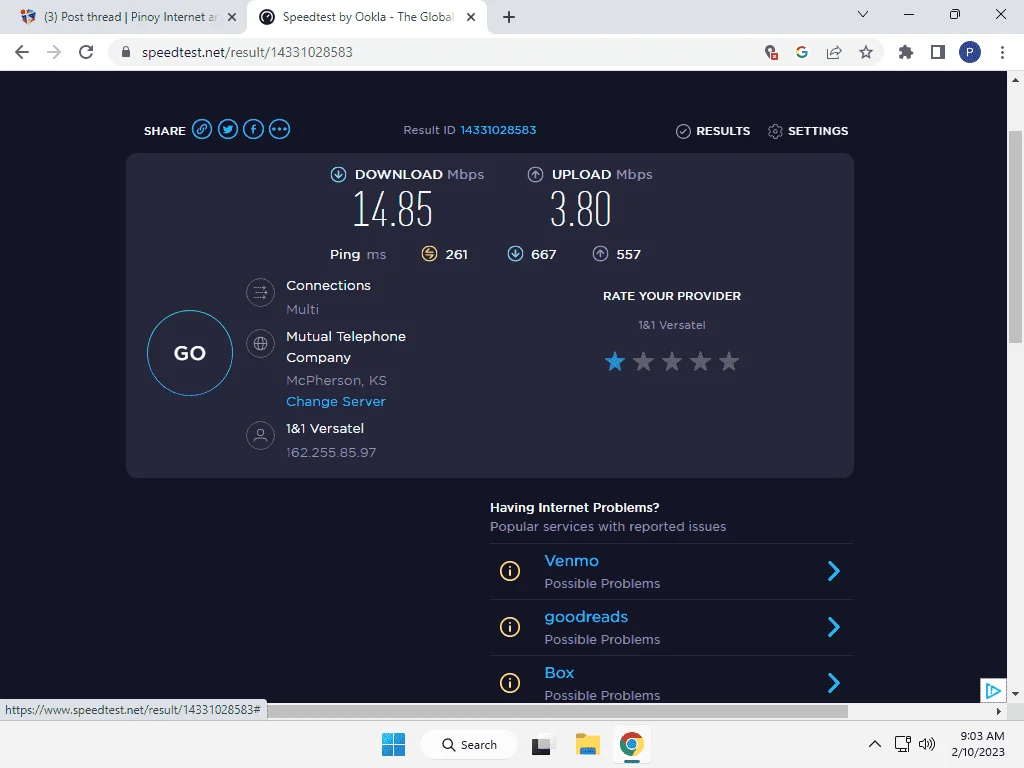Open Task View on taskbar
The width and height of the screenshot is (1024, 768).
[x=542, y=744]
